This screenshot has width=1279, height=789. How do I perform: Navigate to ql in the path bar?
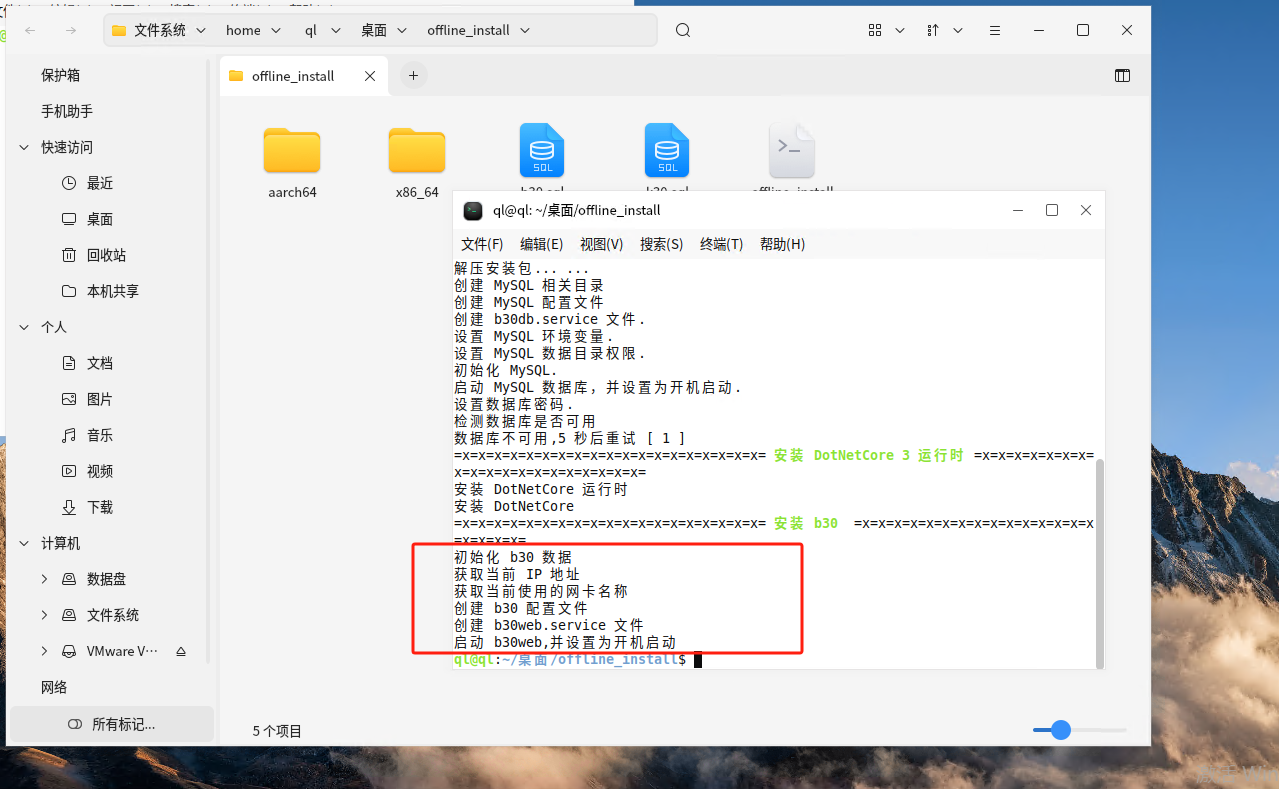311,30
